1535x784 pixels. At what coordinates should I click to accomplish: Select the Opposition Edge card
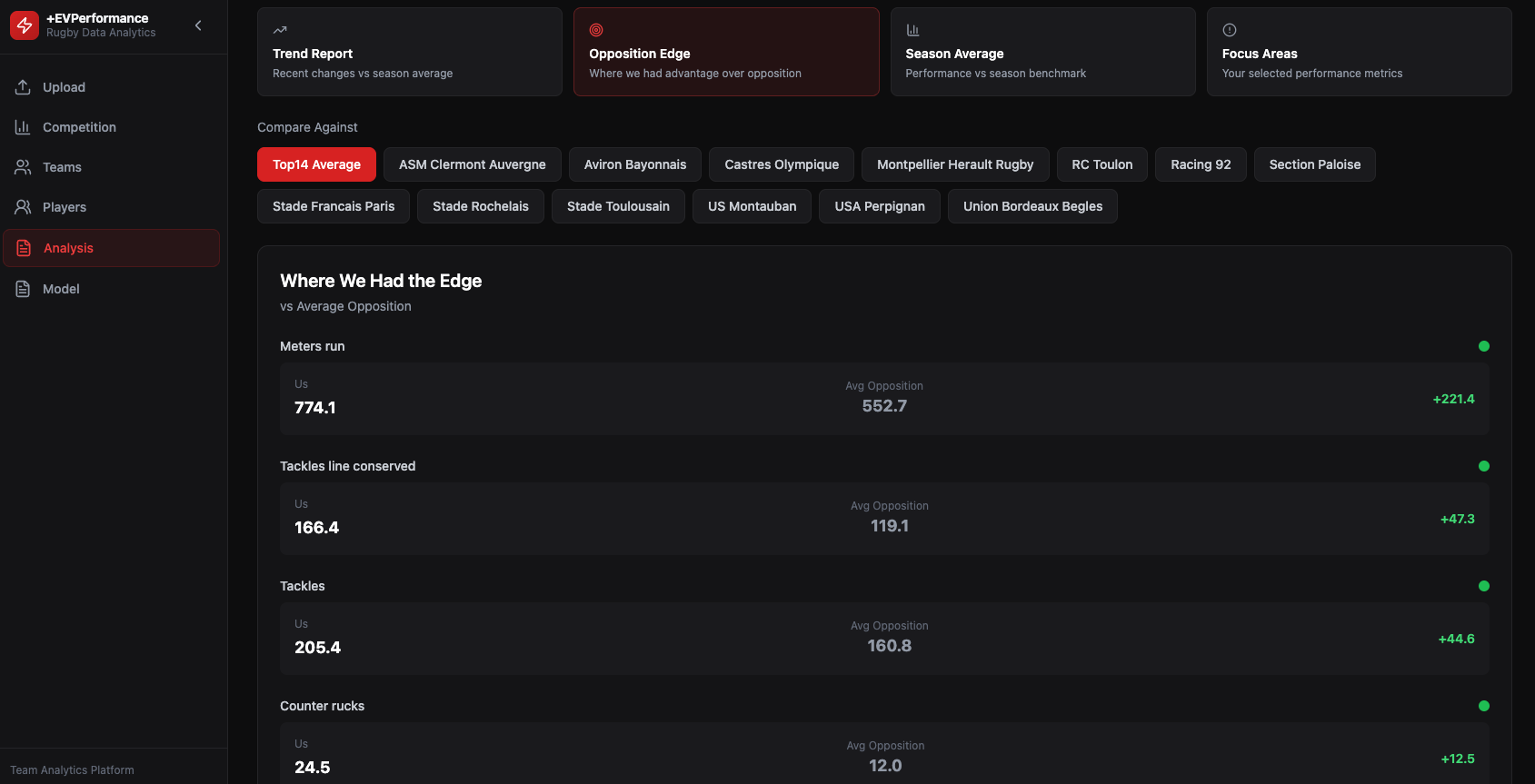(726, 52)
